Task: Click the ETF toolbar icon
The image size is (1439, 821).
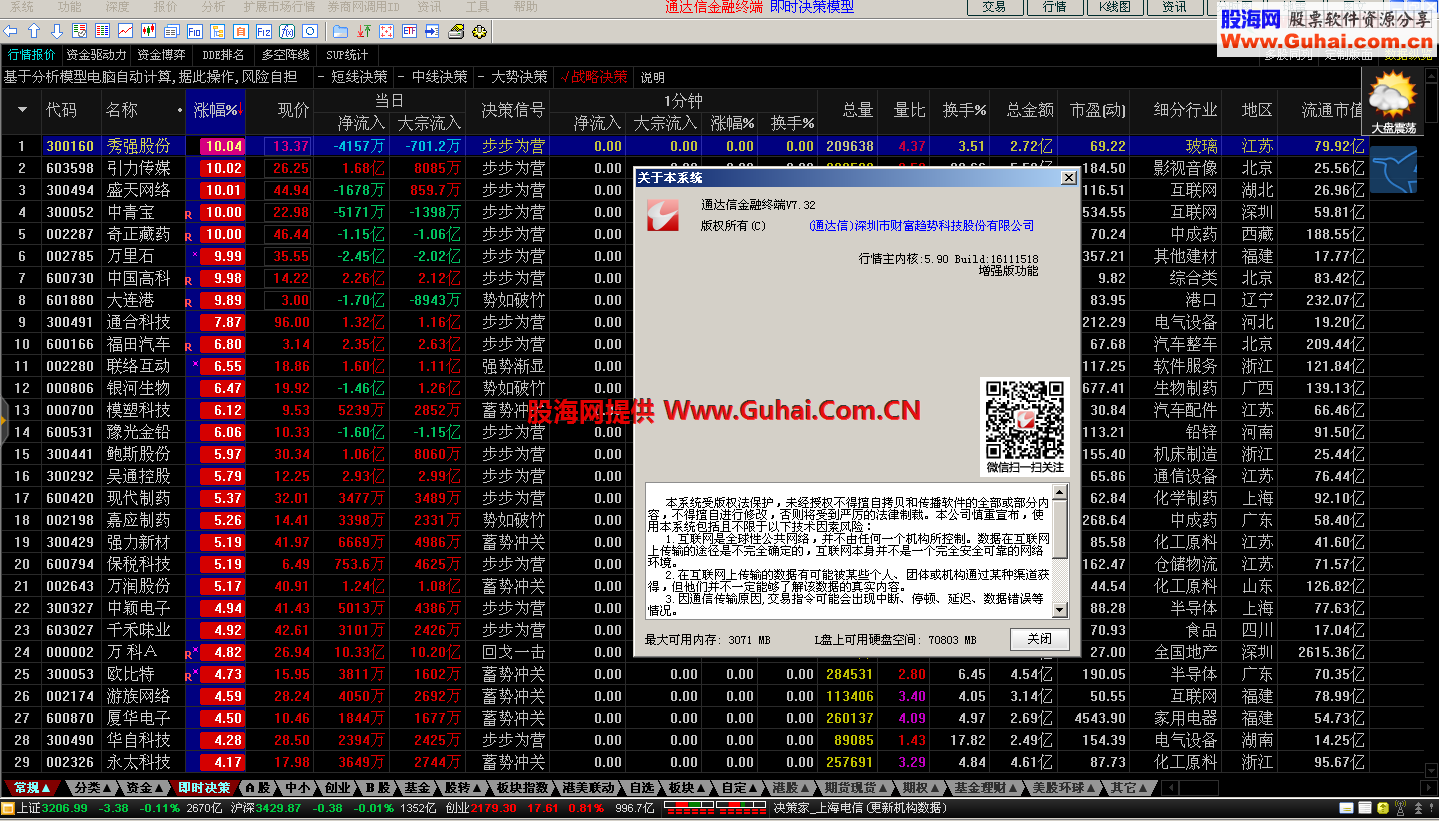Action: [x=409, y=31]
